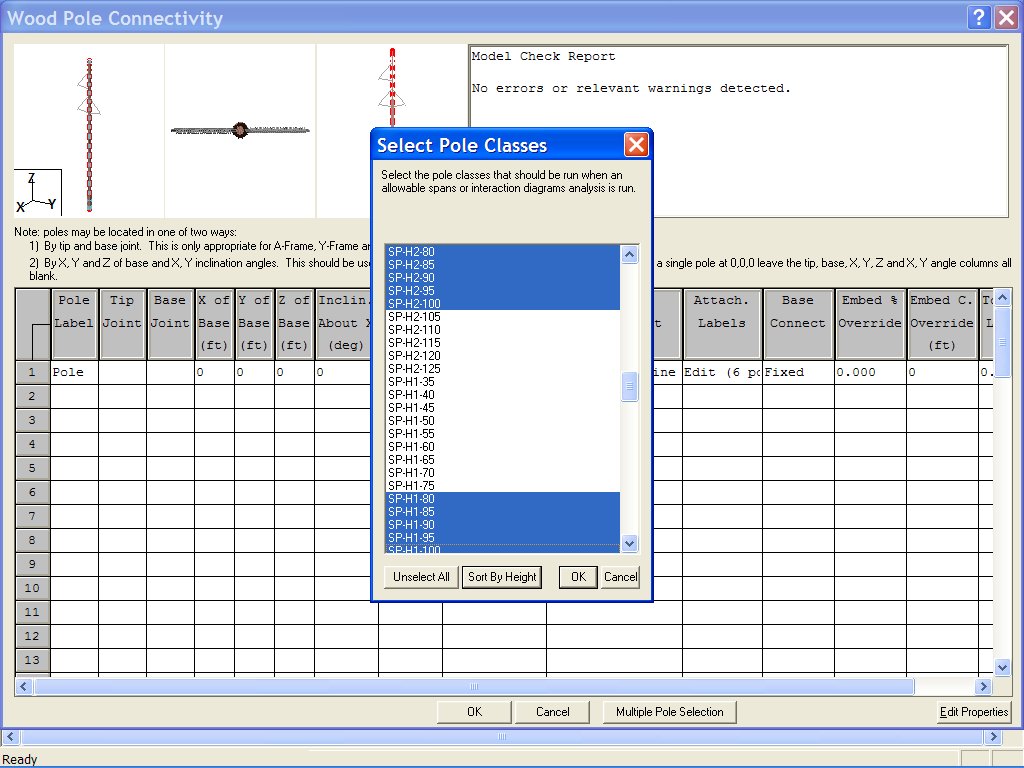Click the Help question mark icon in the title bar
This screenshot has height=768, width=1024.
click(979, 17)
